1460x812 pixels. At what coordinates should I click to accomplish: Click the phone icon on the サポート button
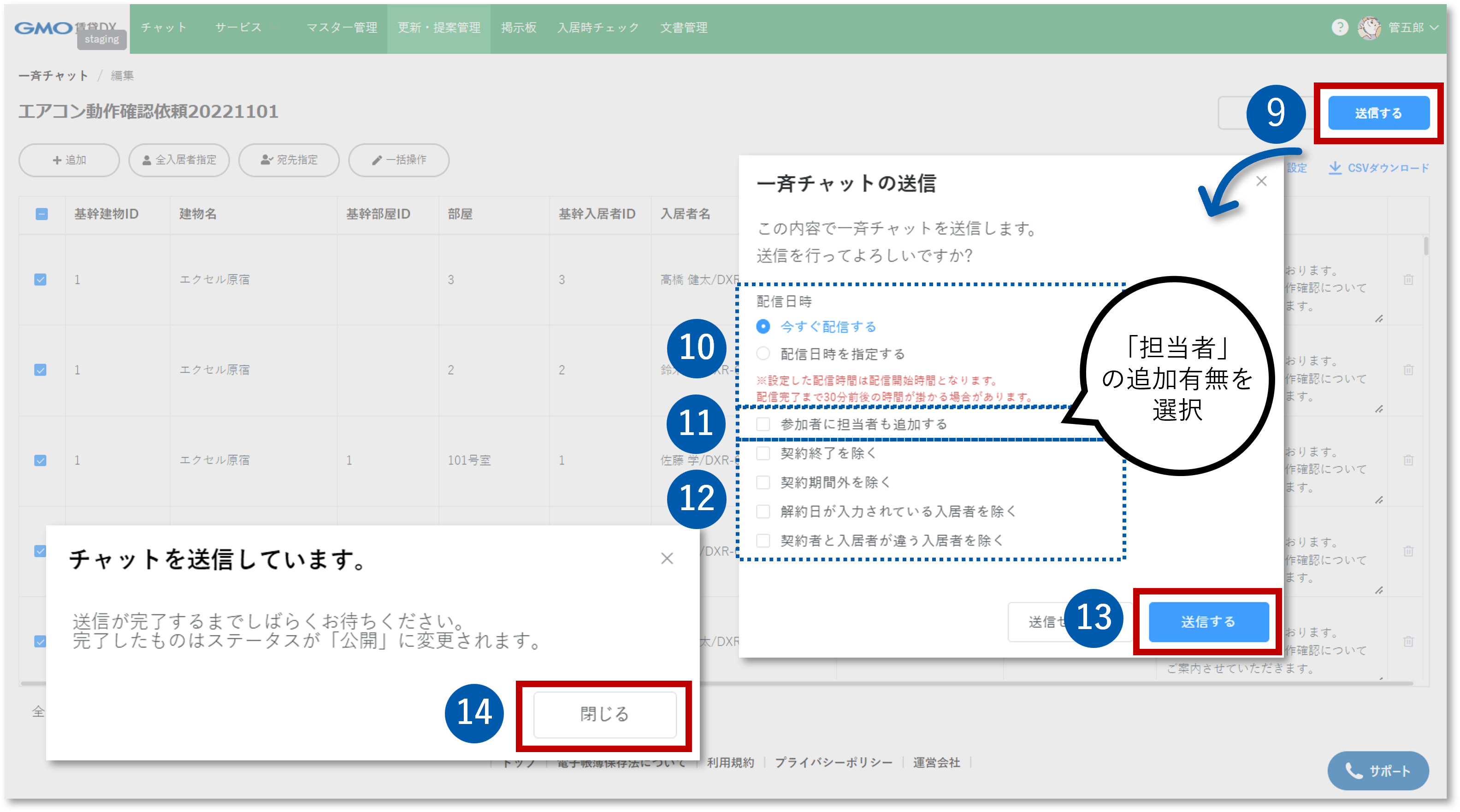click(x=1354, y=771)
